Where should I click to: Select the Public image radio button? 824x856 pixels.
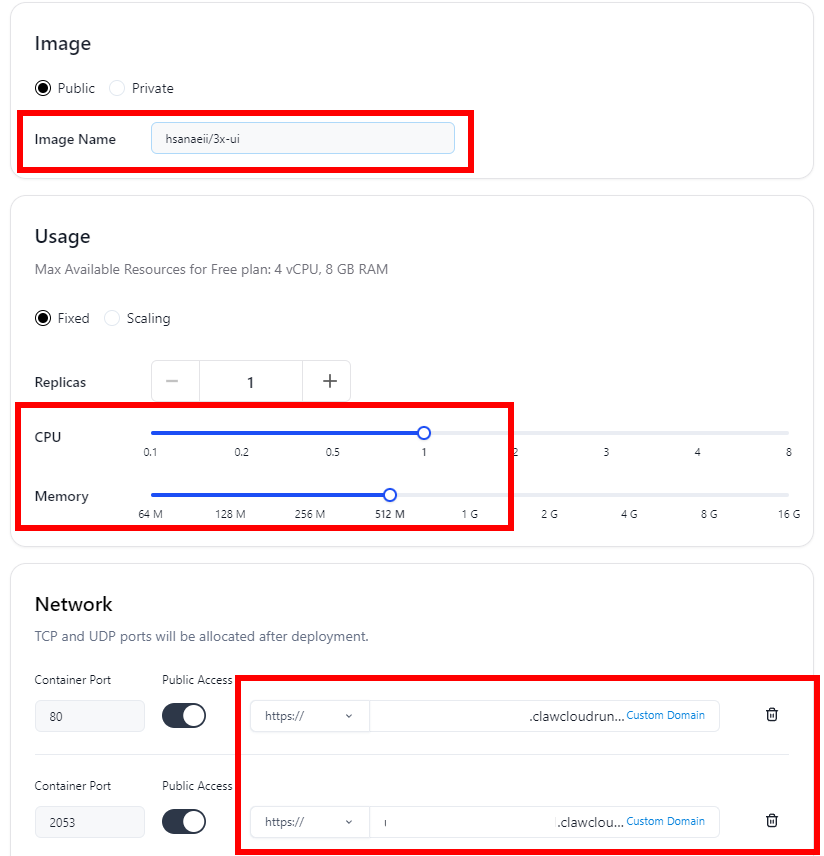click(x=43, y=88)
